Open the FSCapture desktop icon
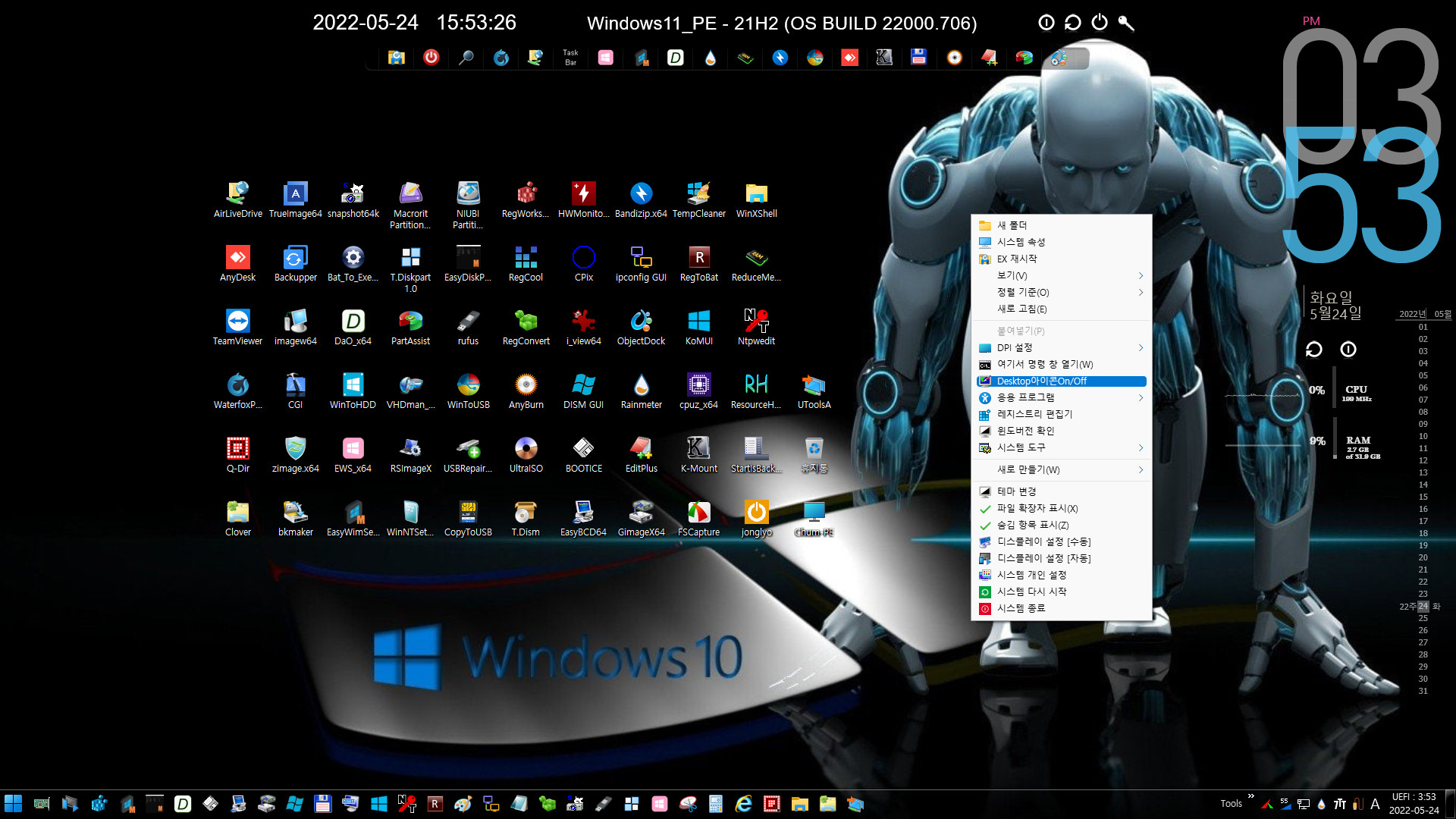 click(698, 519)
